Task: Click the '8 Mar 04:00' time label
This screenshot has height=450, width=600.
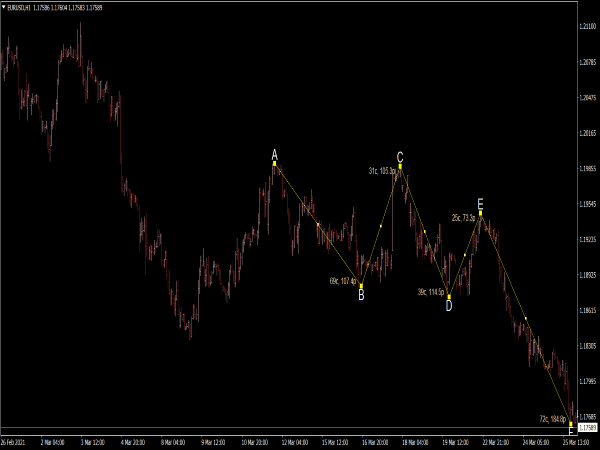Action: tap(173, 443)
